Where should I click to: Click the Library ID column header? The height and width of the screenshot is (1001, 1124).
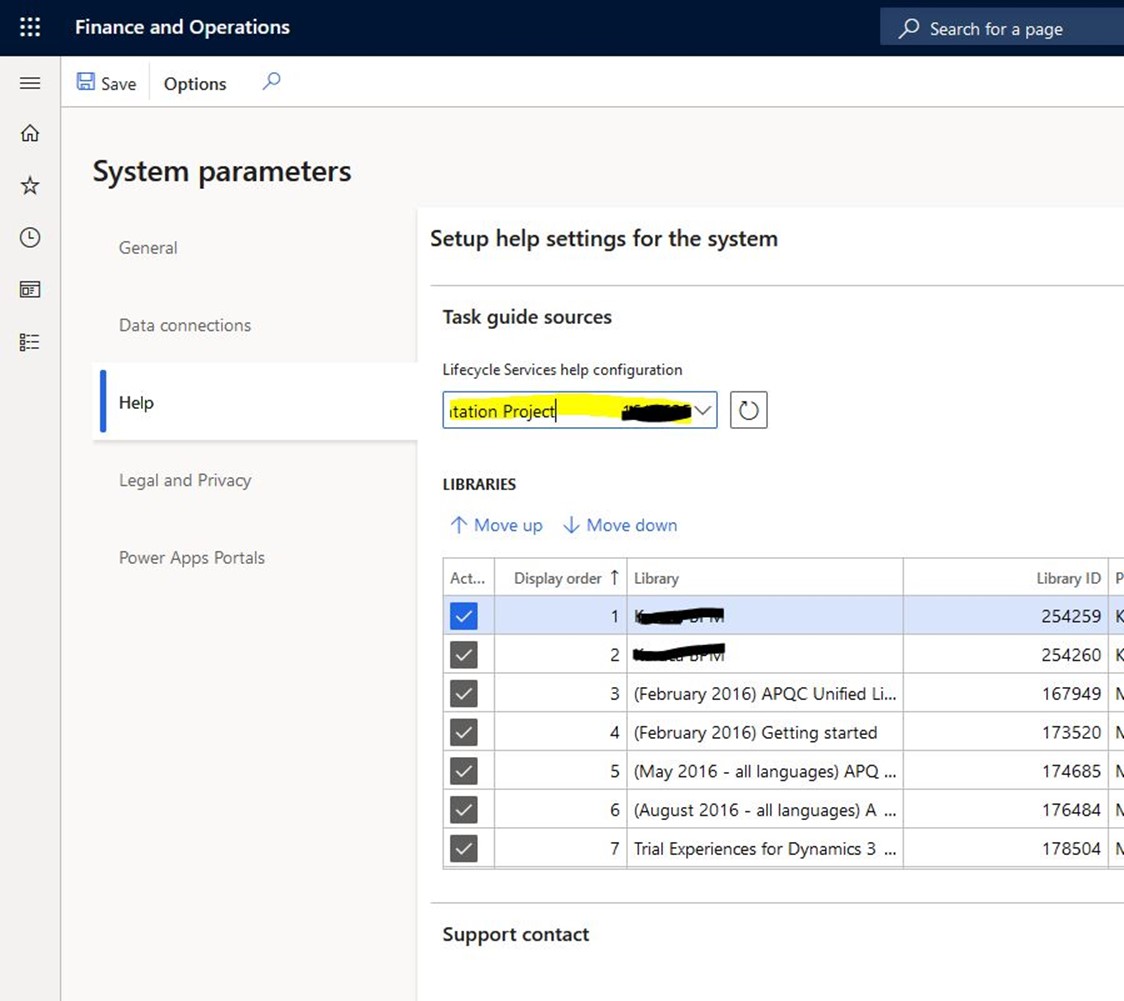coord(1006,578)
